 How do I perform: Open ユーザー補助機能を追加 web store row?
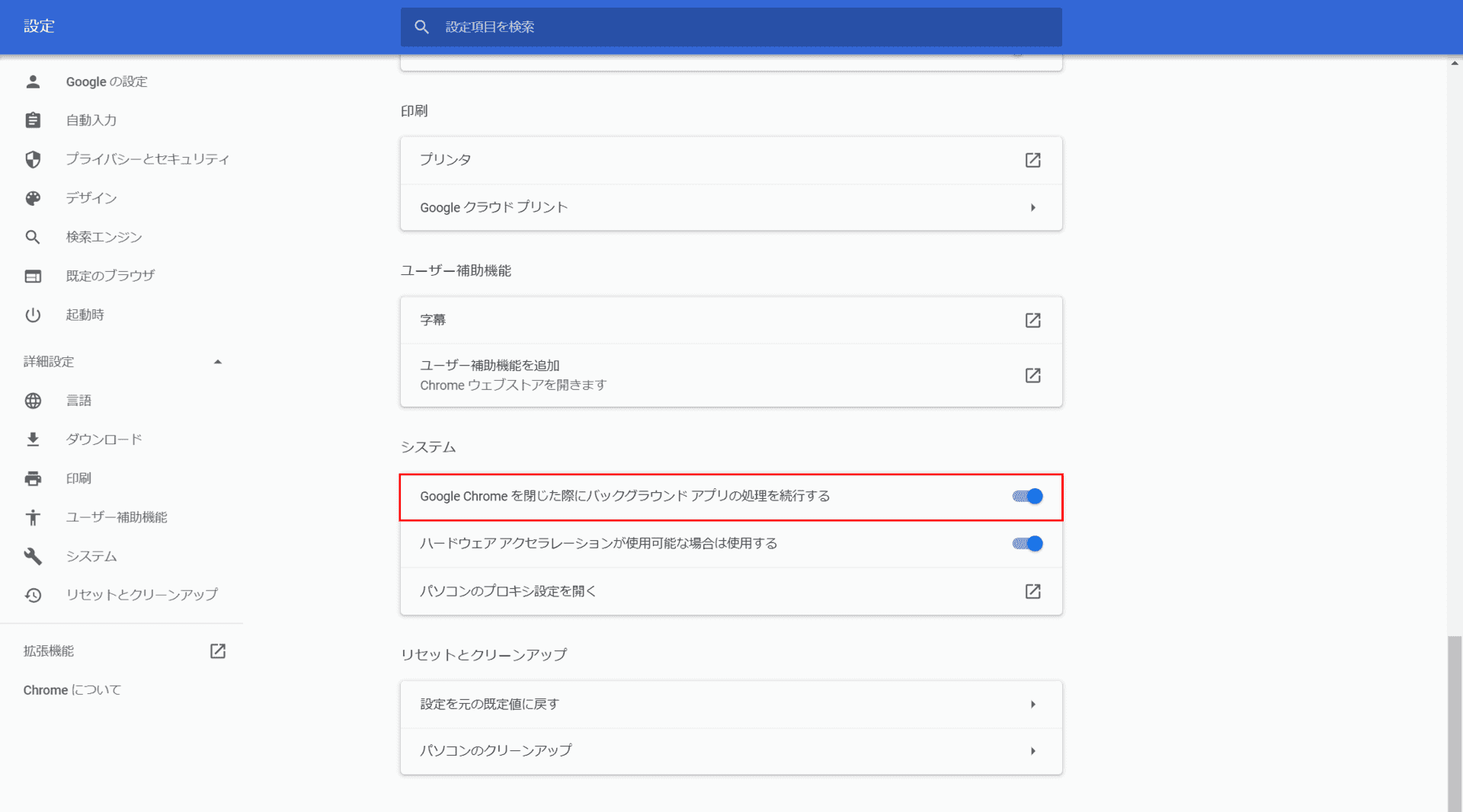point(731,376)
